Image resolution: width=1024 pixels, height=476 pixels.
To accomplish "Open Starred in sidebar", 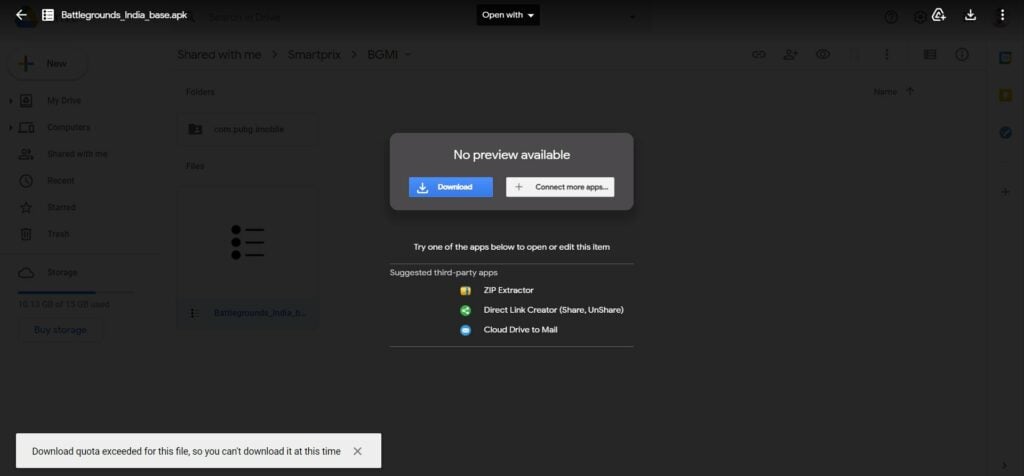I will pyautogui.click(x=61, y=208).
